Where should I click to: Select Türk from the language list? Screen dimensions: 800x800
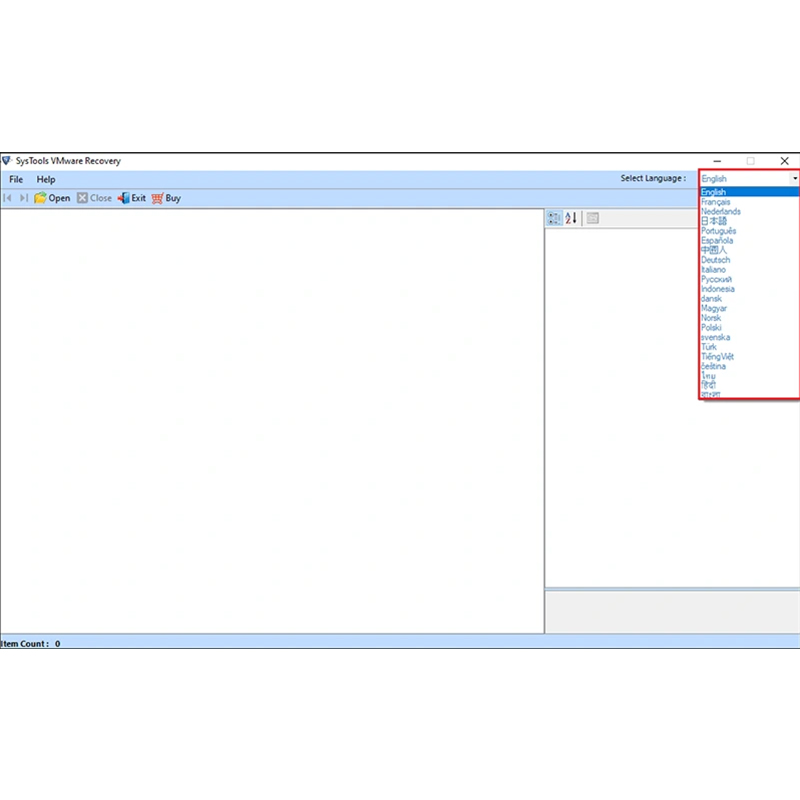(748, 347)
